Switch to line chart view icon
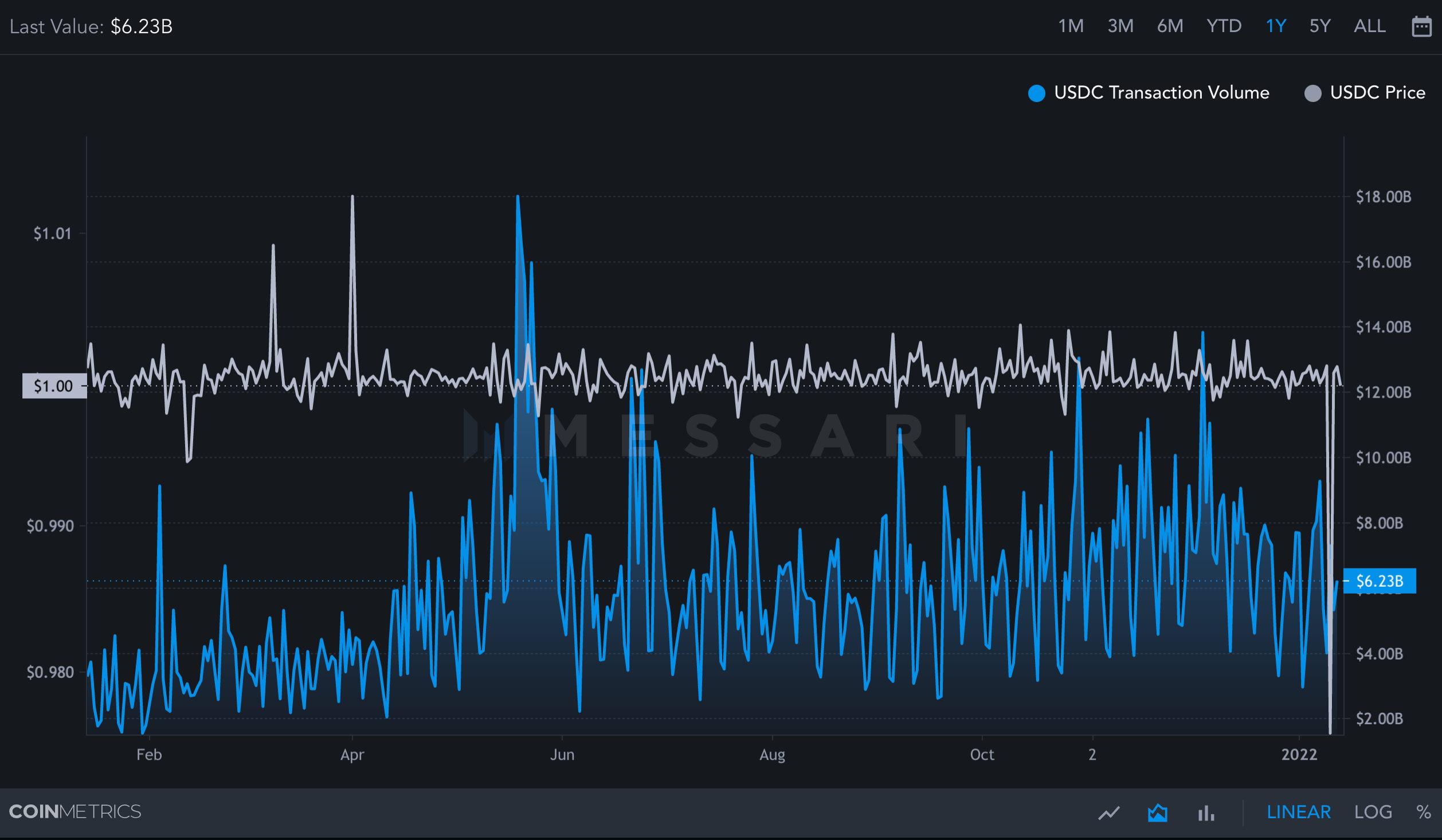The image size is (1442, 840). (1109, 812)
